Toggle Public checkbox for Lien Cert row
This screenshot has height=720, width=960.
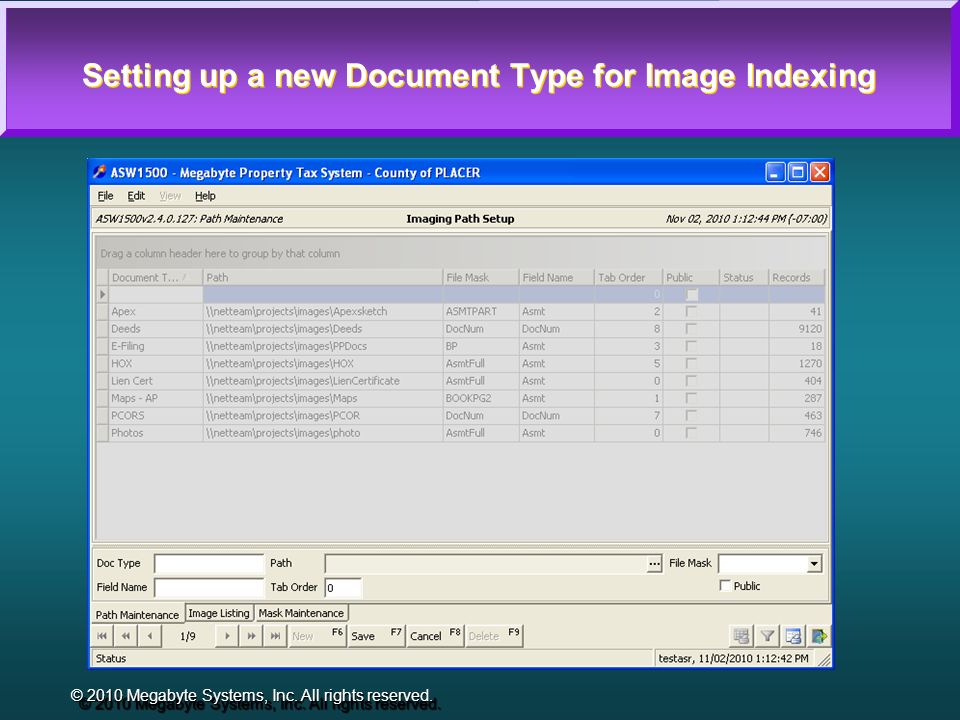click(x=691, y=381)
